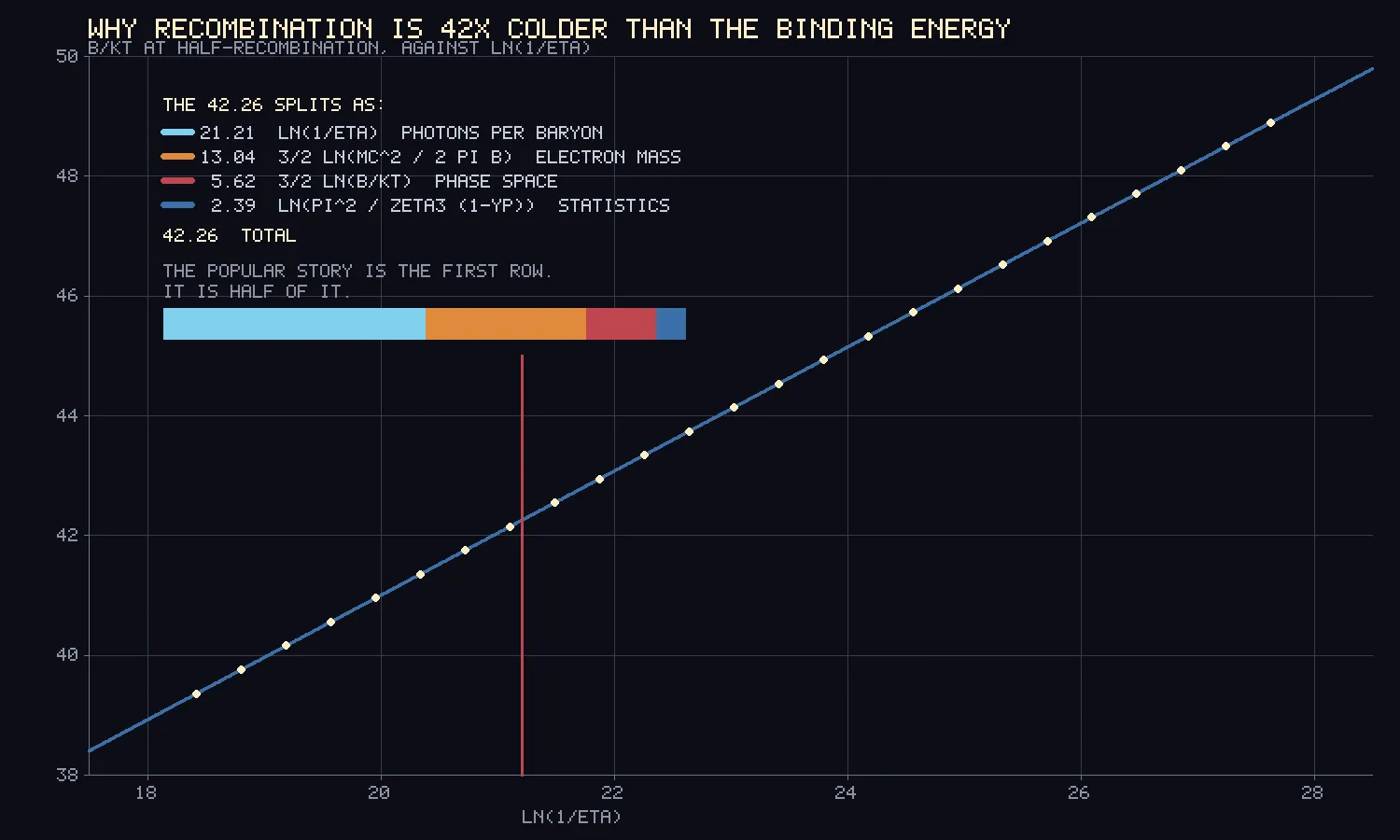Click the orange legend line beside 13.04
This screenshot has width=1400, height=840.
coord(178,157)
